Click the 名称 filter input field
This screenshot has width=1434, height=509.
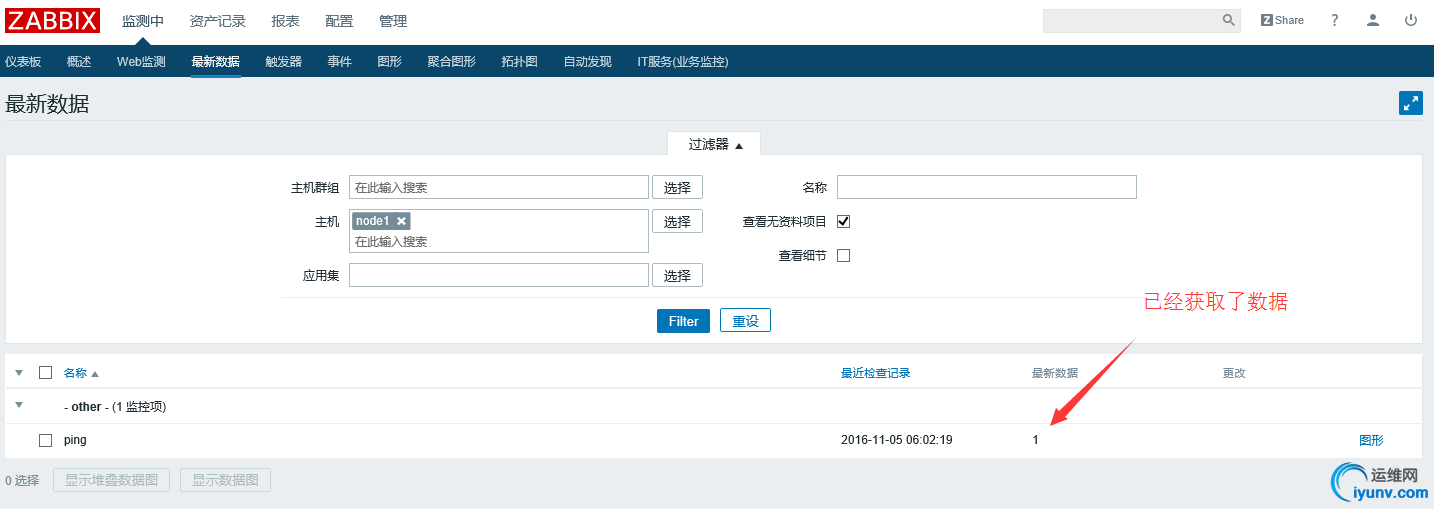(986, 187)
